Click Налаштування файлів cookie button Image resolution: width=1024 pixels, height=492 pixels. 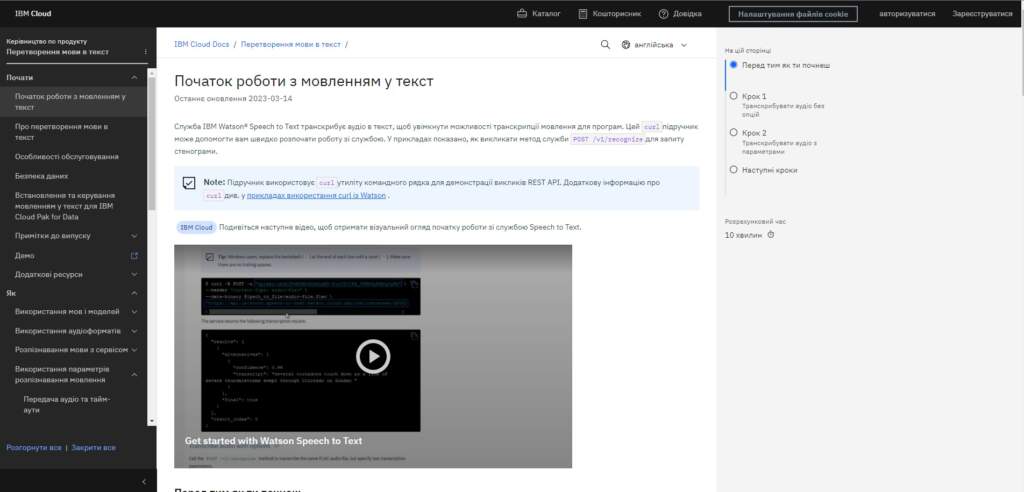(x=793, y=14)
